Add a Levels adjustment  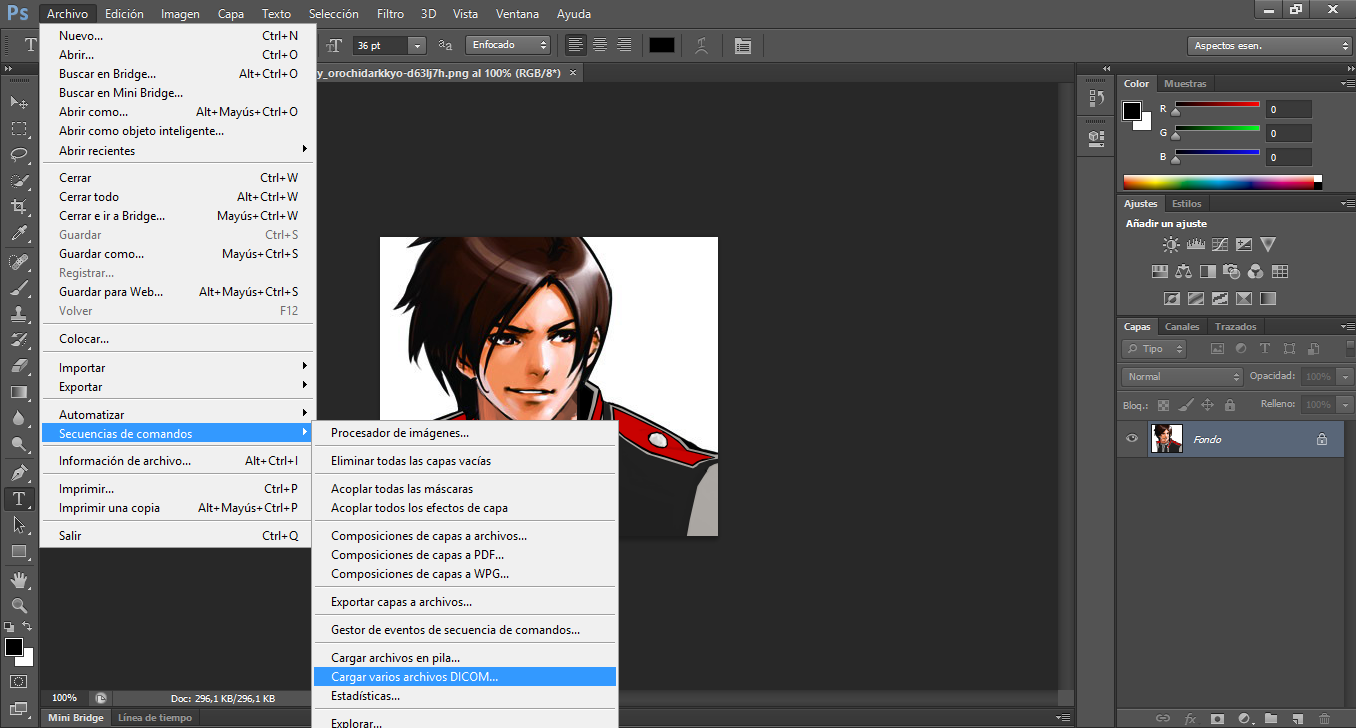coord(1195,244)
